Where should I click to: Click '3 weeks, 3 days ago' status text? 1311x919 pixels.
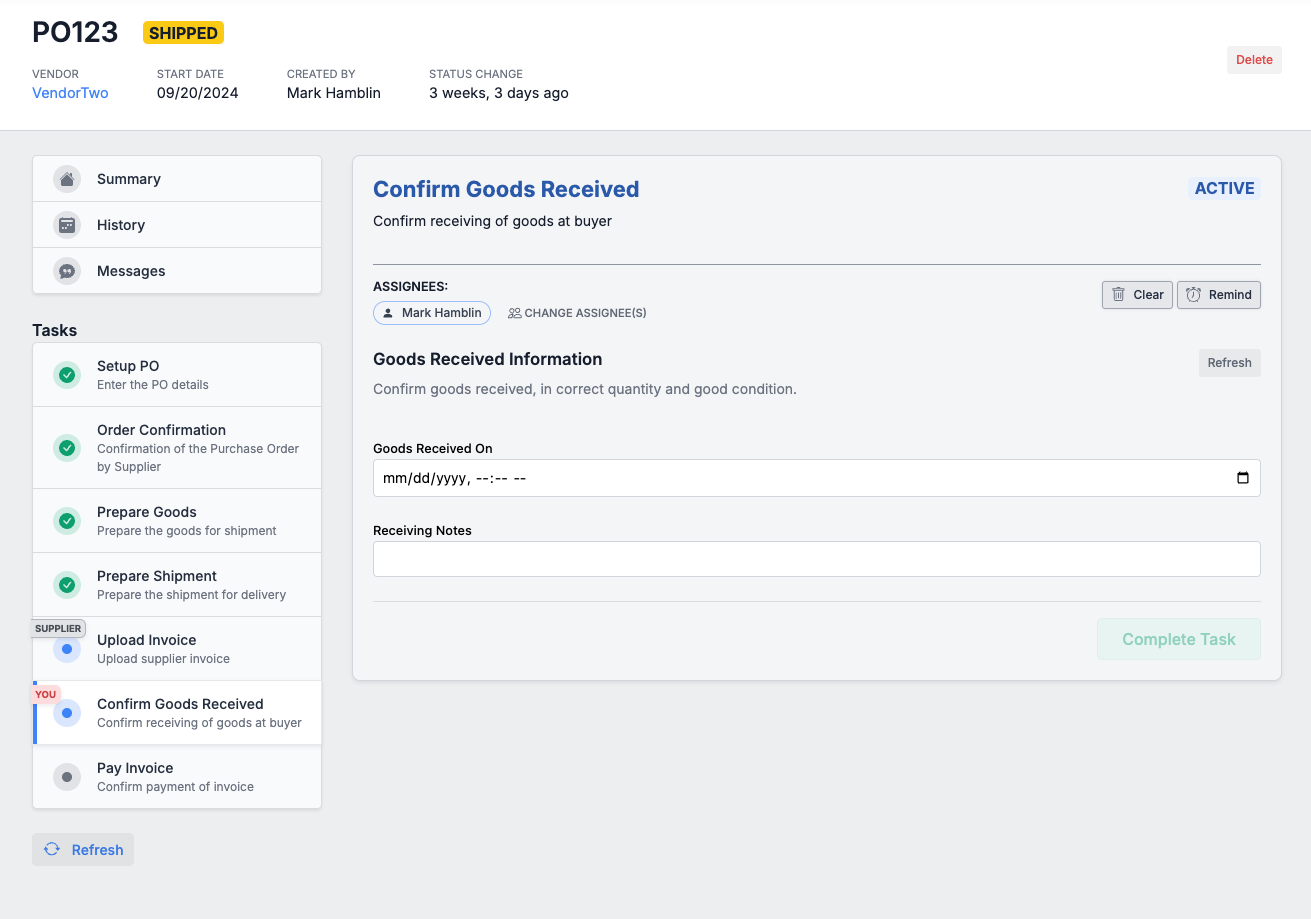tap(499, 93)
